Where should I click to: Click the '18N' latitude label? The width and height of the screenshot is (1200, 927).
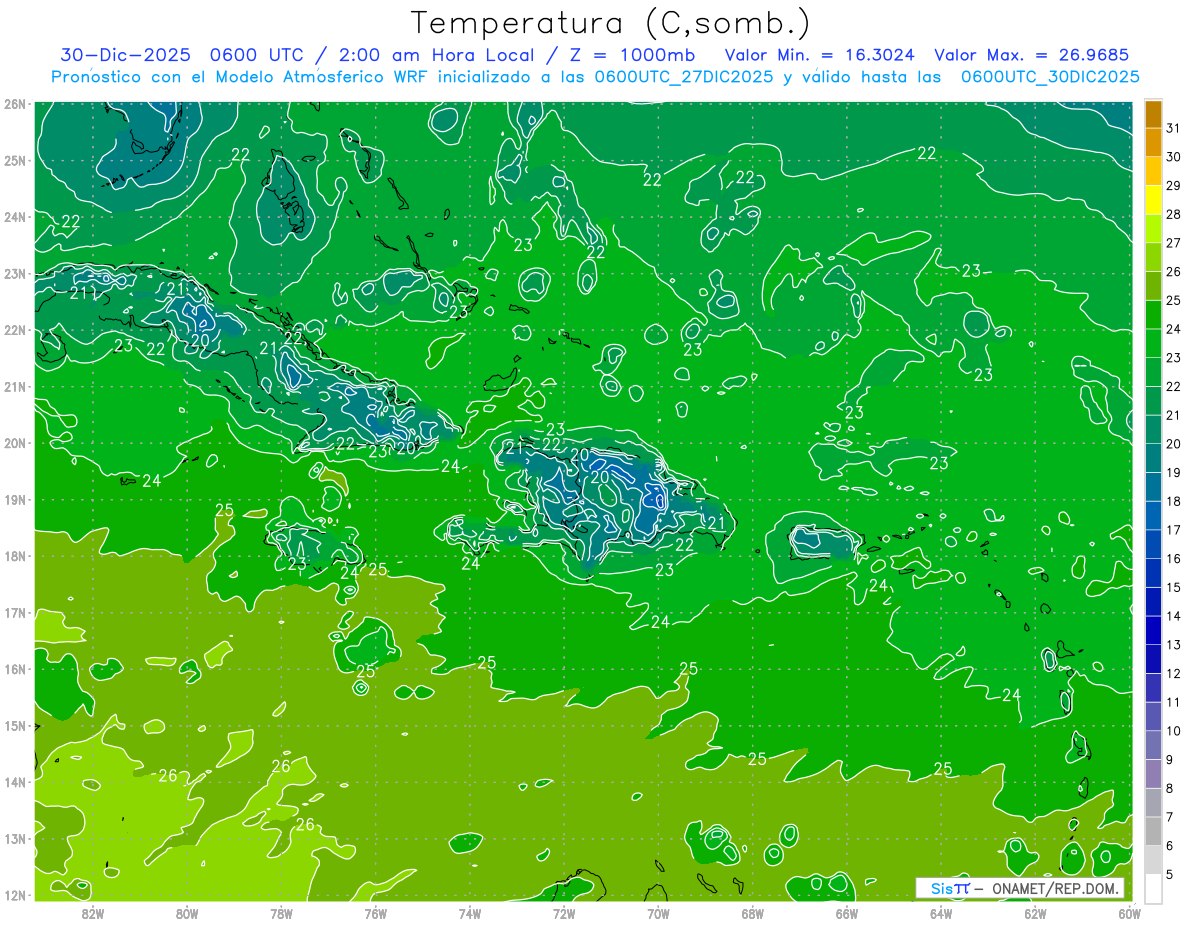click(x=15, y=556)
